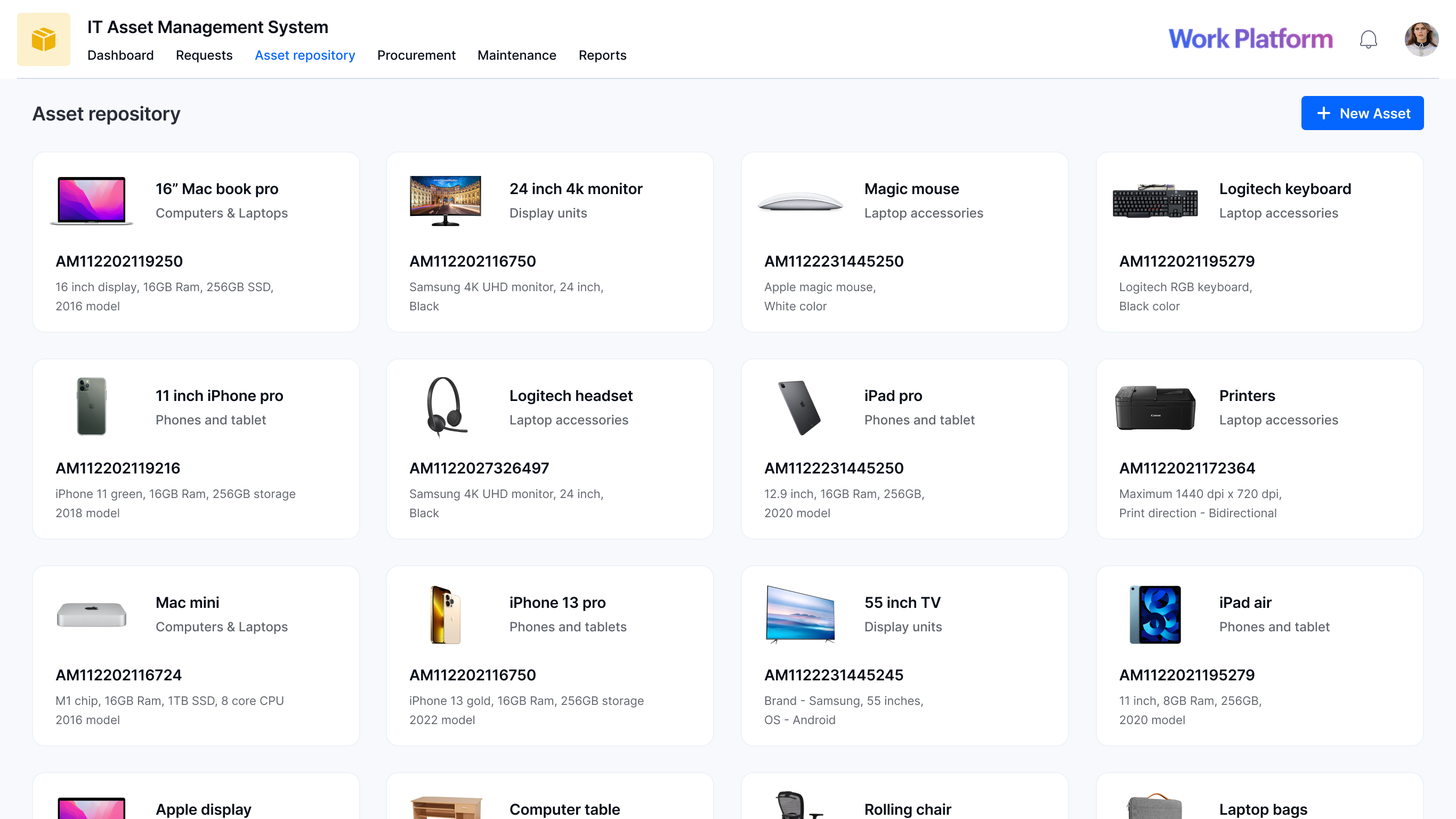Click the green iPhone 11 image
1456x819 pixels.
[x=92, y=406]
